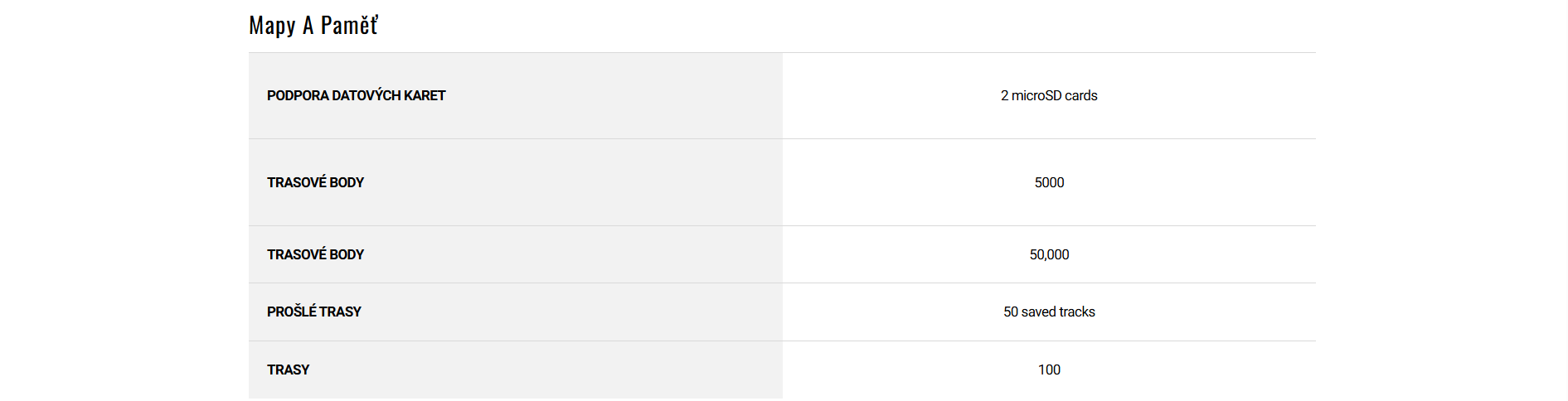Click the word "Mapy" in the heading
1568x401 pixels.
coord(272,26)
